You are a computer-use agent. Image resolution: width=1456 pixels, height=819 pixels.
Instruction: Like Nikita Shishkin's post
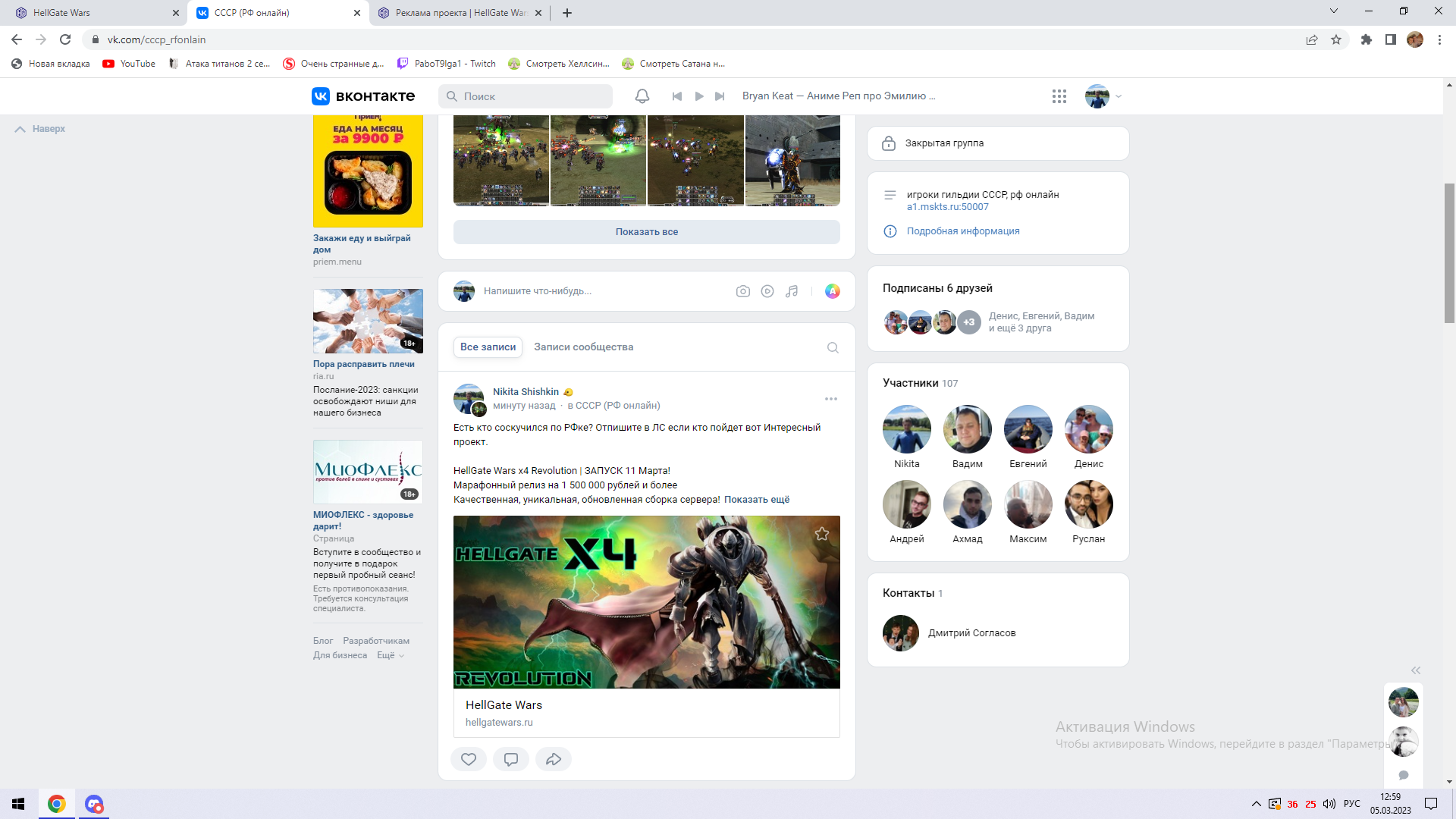(x=469, y=759)
